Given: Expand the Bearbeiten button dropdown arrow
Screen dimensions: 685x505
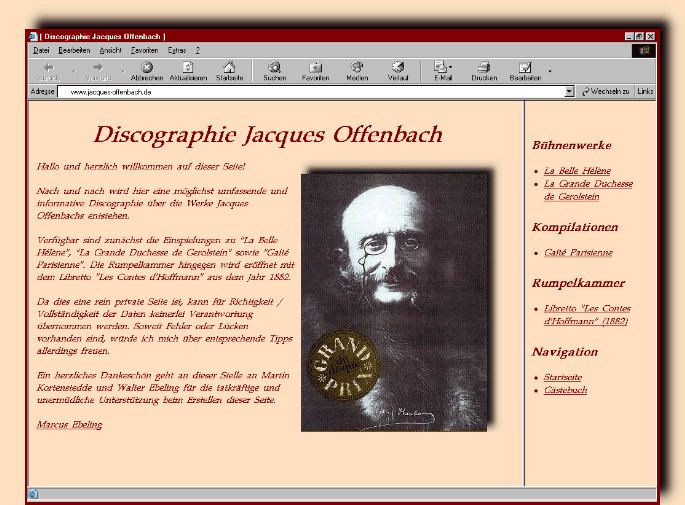Looking at the screenshot, I should pyautogui.click(x=549, y=70).
